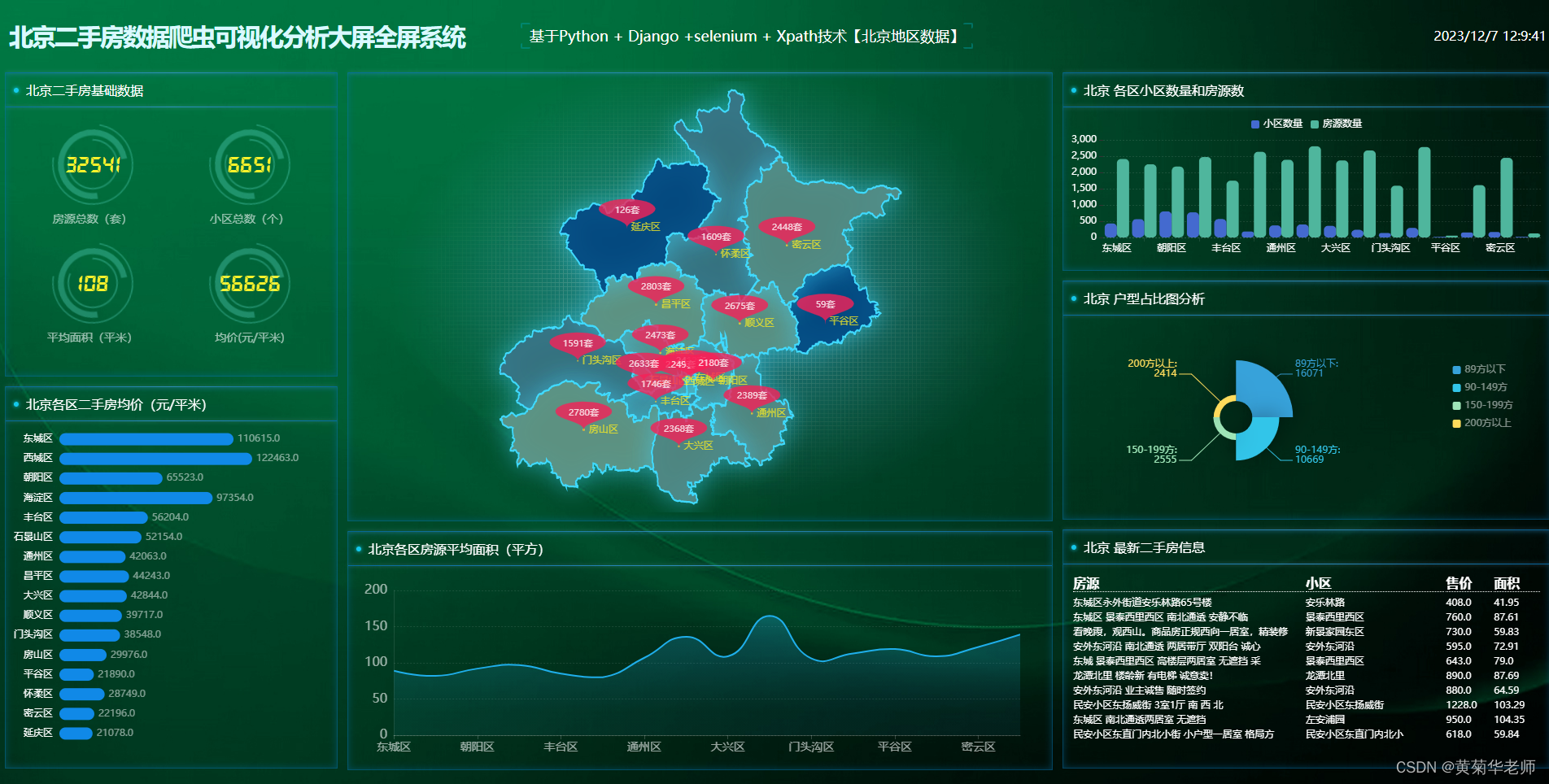Click the icon beside 北京 最新二手房信息 header
The image size is (1549, 784).
click(x=1074, y=548)
